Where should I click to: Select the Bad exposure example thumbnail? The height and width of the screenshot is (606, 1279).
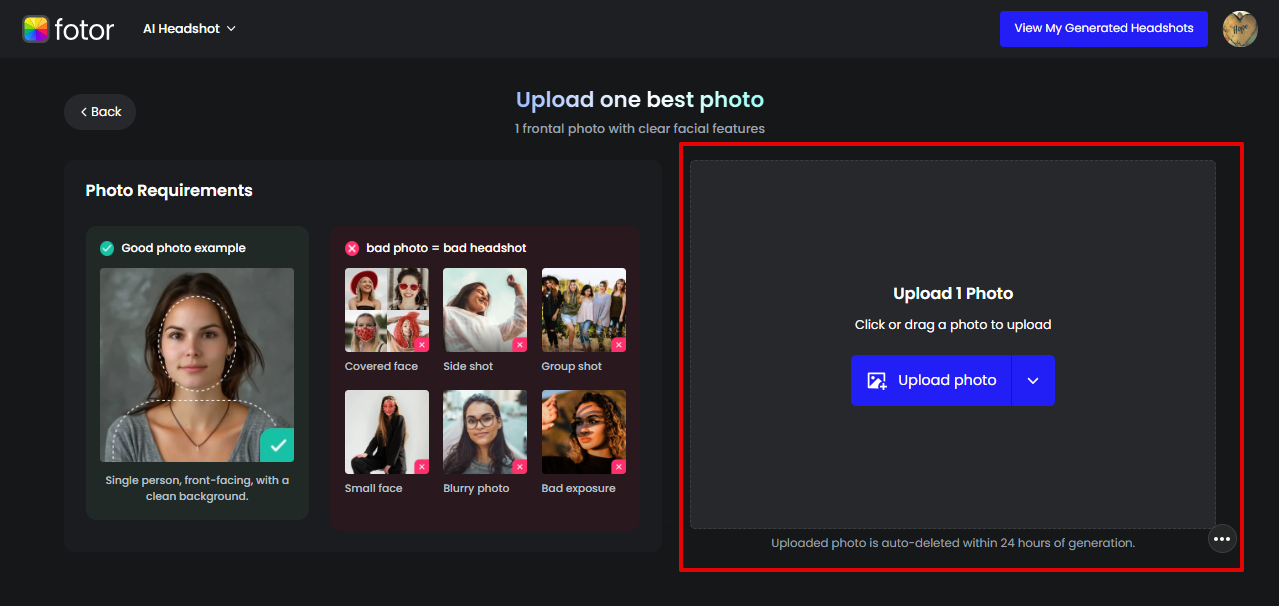coord(584,432)
